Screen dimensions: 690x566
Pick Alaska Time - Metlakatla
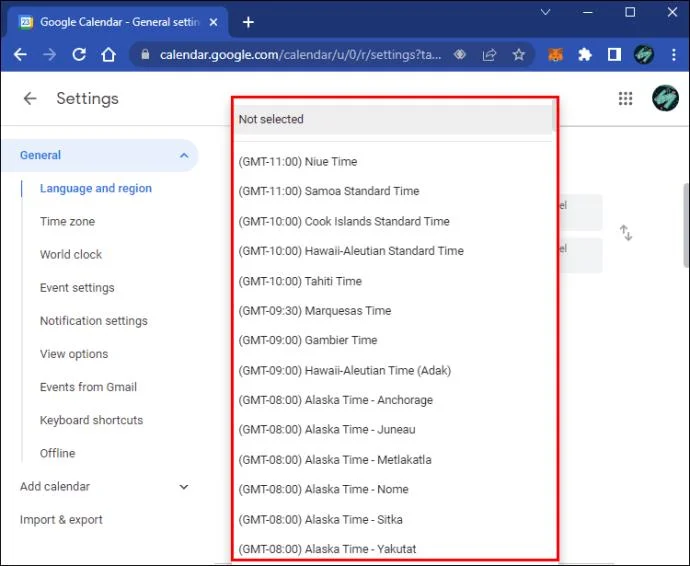click(393, 460)
